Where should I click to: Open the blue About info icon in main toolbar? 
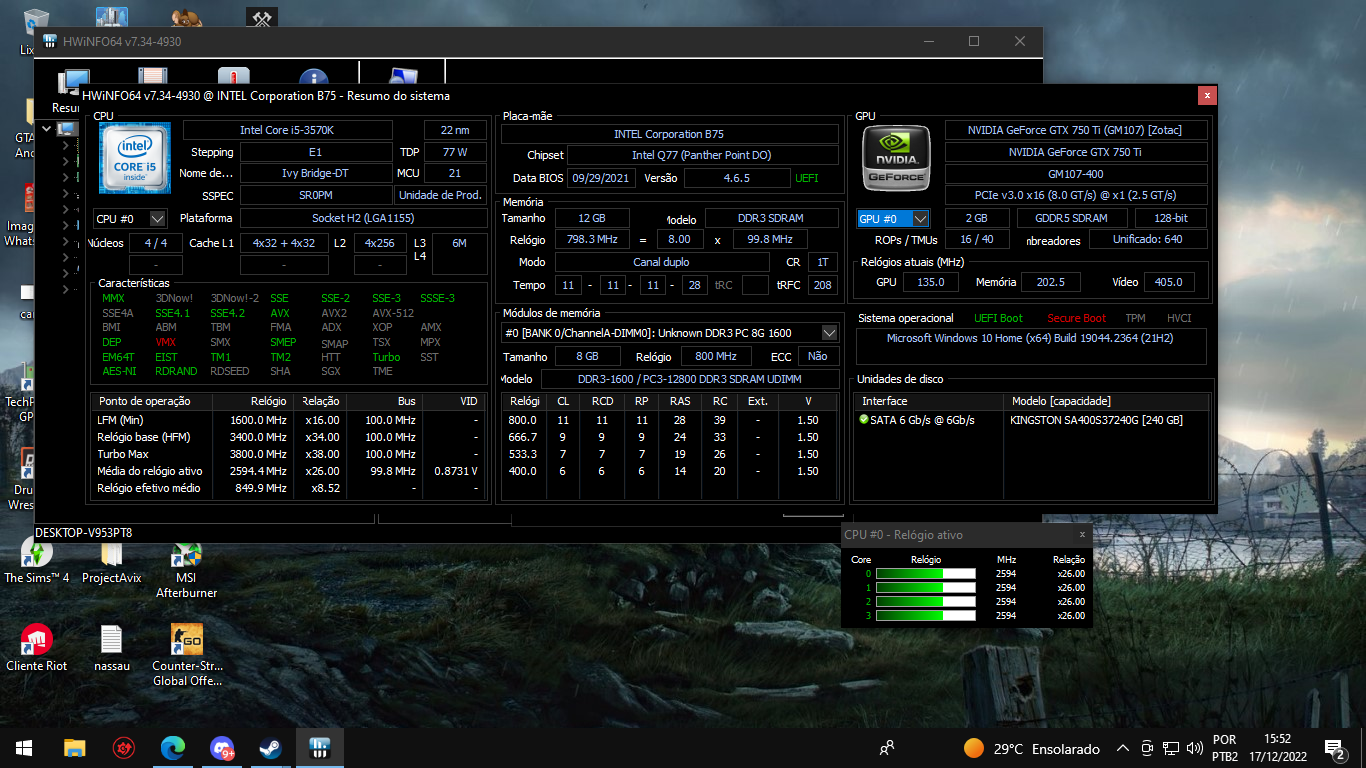(x=313, y=78)
